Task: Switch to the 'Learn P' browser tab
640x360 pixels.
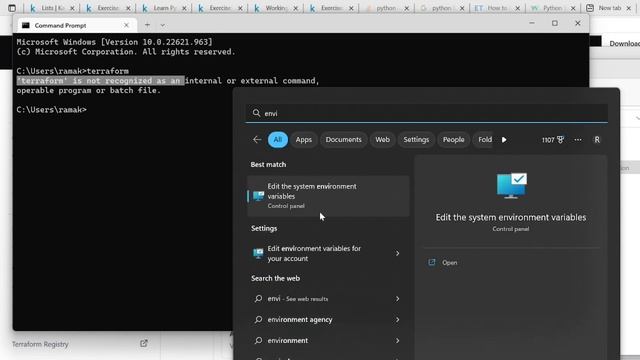Action: pyautogui.click(x=163, y=8)
